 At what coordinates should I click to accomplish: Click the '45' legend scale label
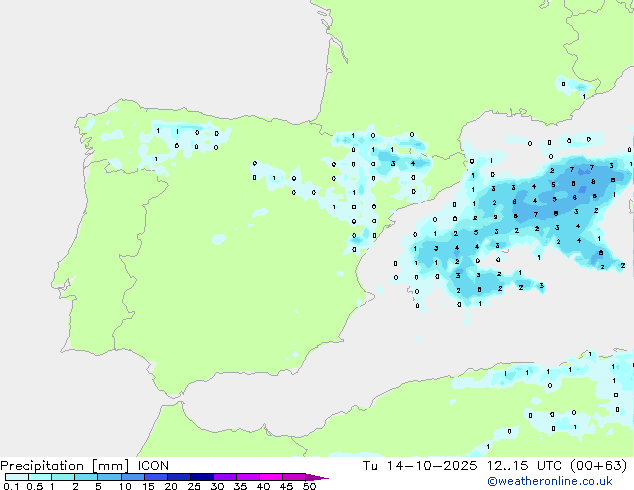tap(286, 486)
